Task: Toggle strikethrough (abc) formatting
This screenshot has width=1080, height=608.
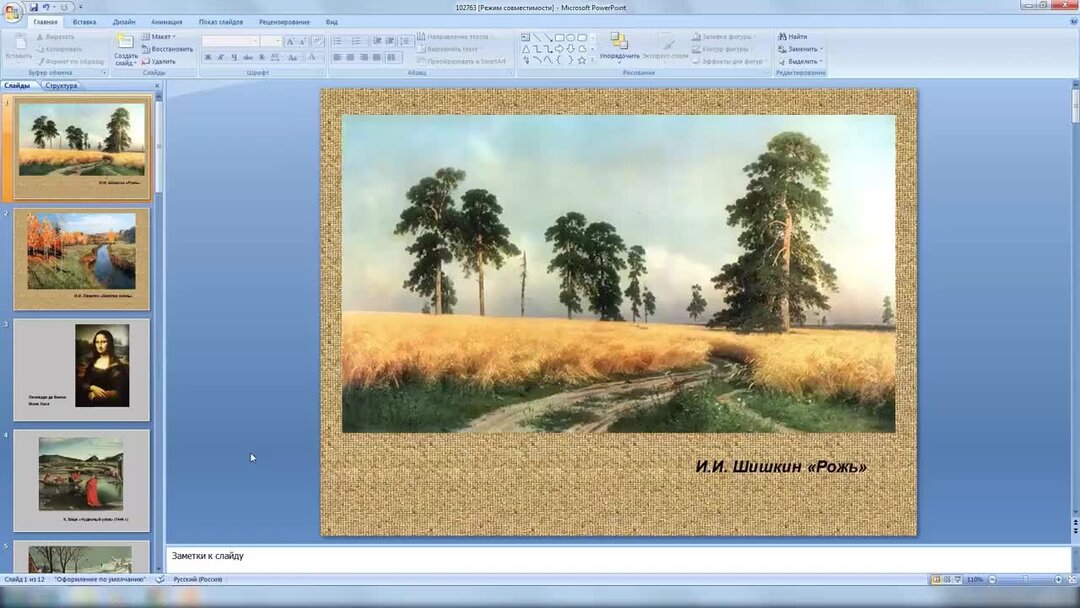Action: [x=248, y=58]
